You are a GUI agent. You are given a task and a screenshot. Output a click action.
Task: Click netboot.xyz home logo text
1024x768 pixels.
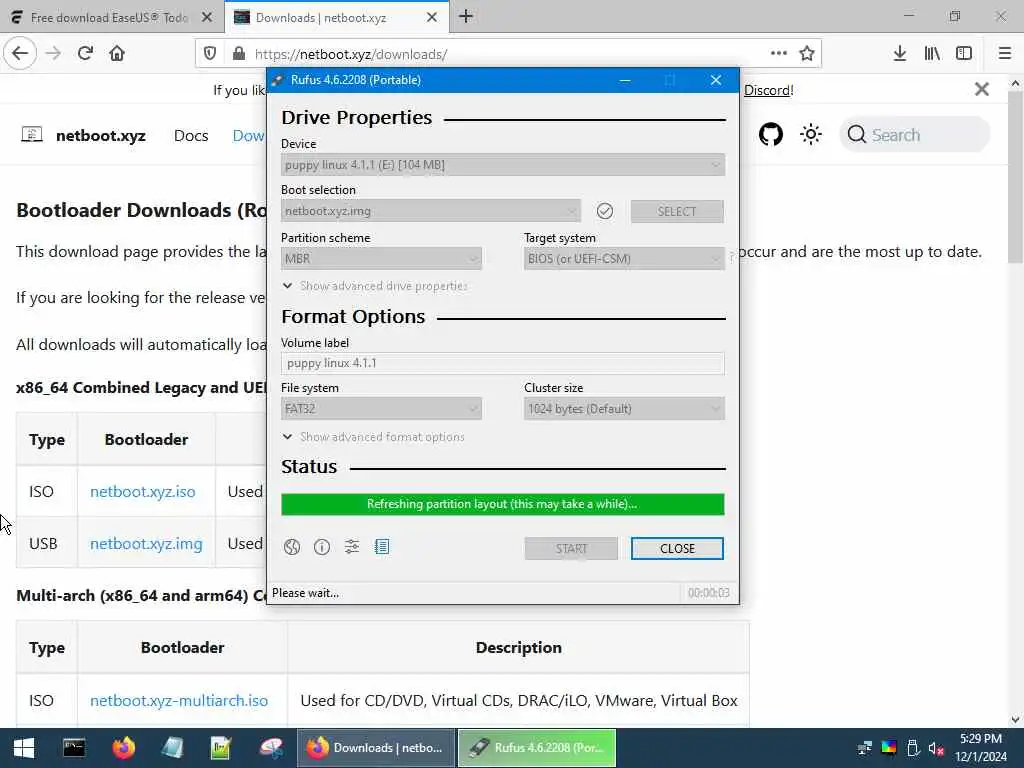click(x=101, y=136)
